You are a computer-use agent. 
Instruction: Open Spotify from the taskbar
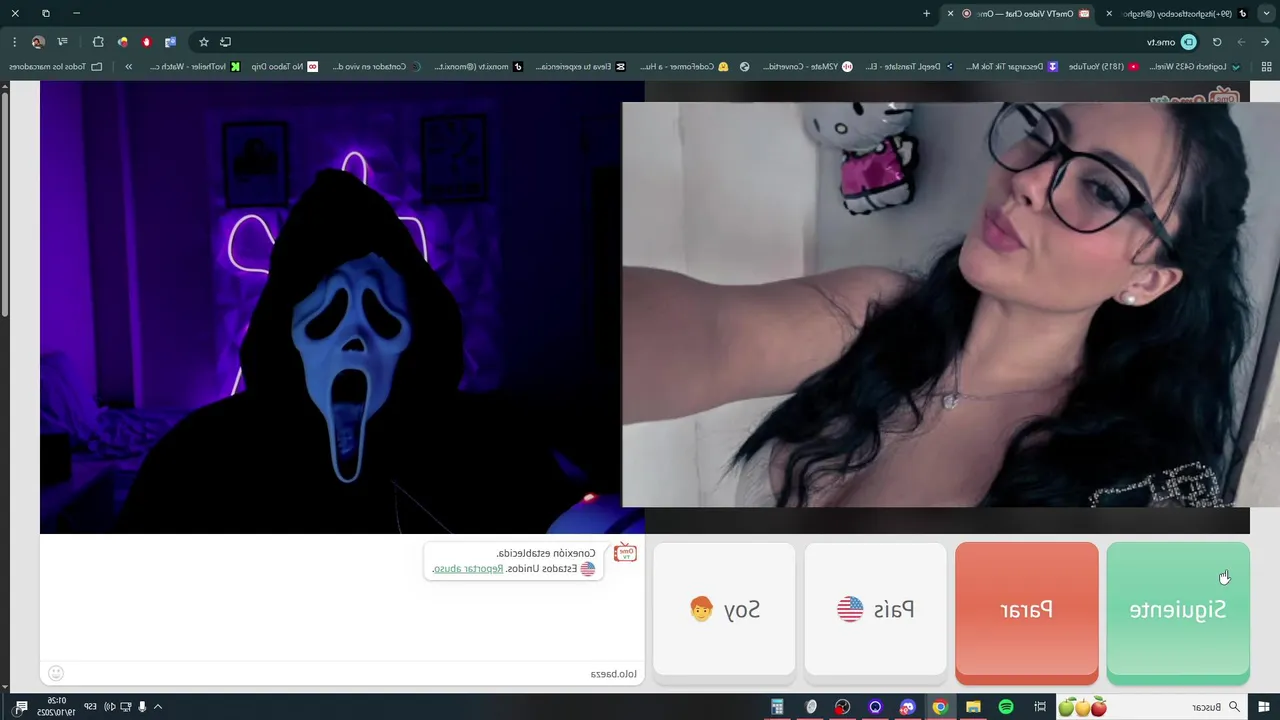[1006, 707]
